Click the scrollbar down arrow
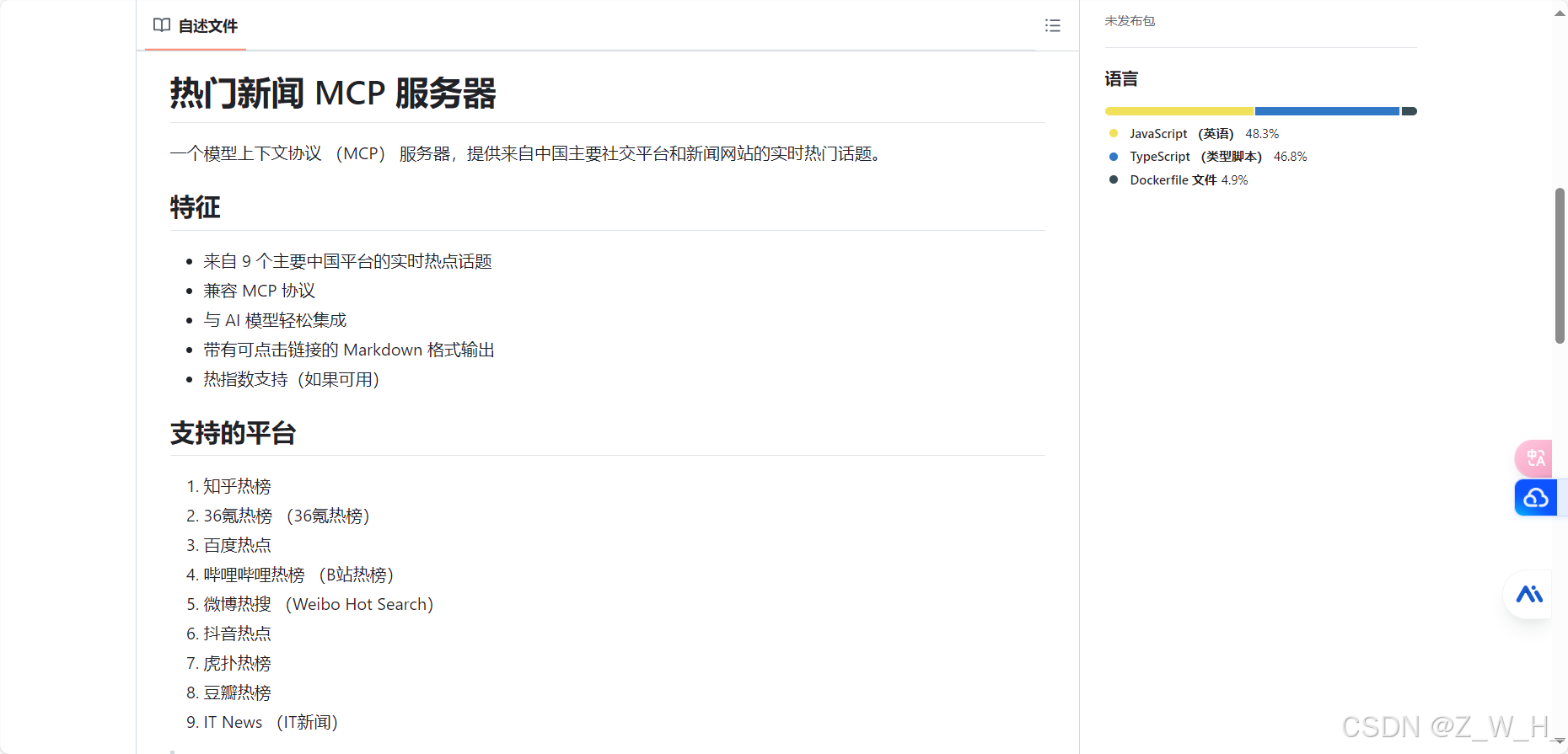This screenshot has height=754, width=1568. (x=1560, y=742)
